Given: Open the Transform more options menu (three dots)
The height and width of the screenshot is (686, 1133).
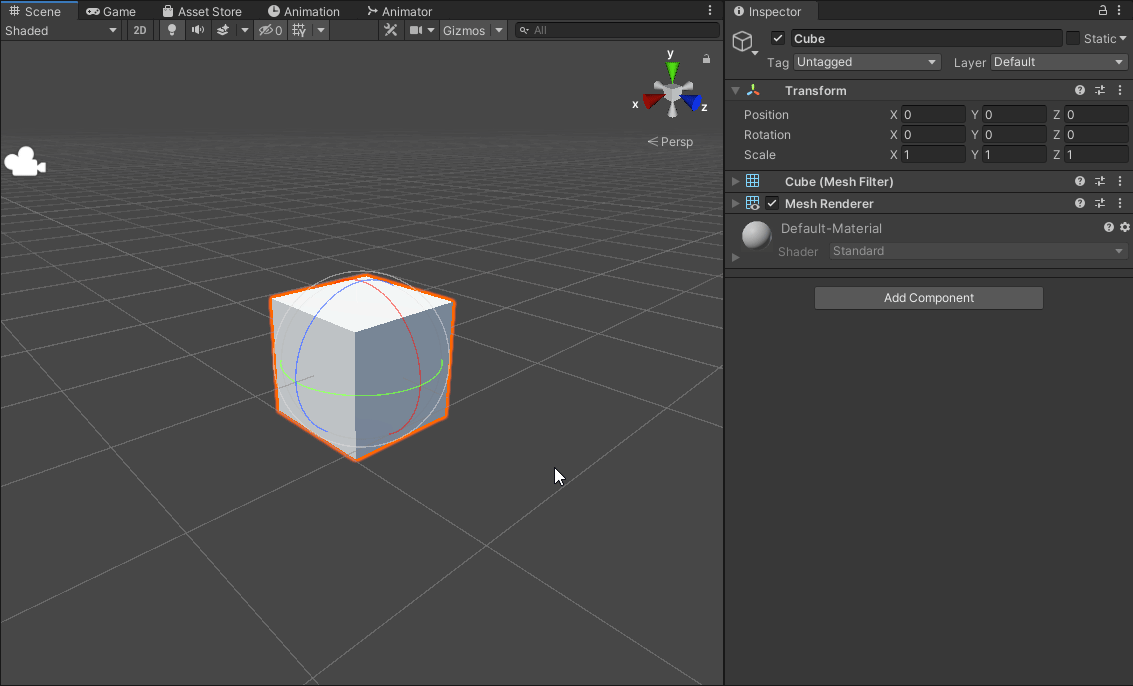Looking at the screenshot, I should (x=1119, y=90).
